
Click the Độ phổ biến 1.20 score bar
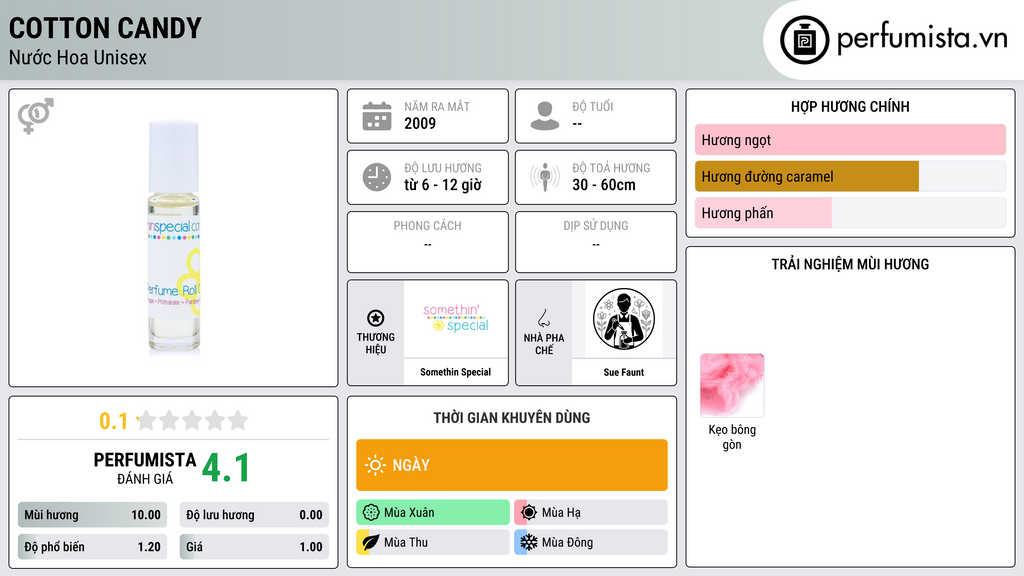pyautogui.click(x=92, y=547)
